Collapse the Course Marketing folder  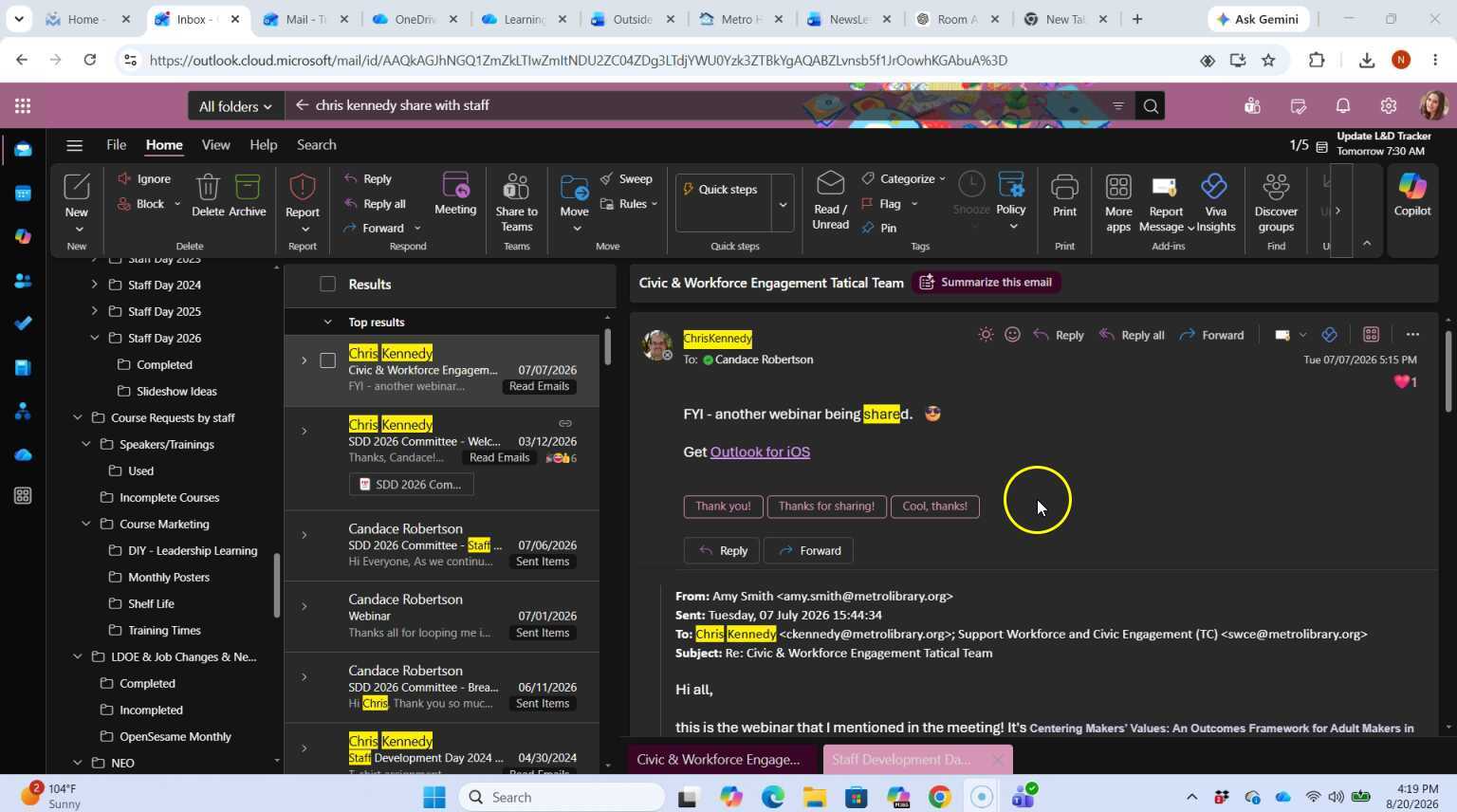[85, 524]
